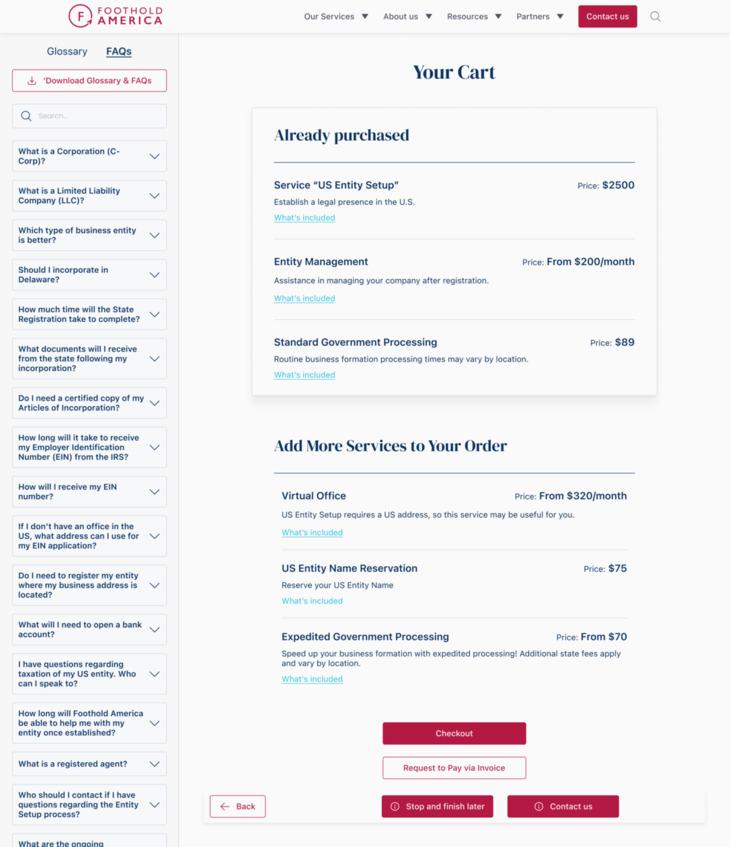The image size is (730, 847).
Task: Open the Our Services dropdown
Action: (330, 16)
